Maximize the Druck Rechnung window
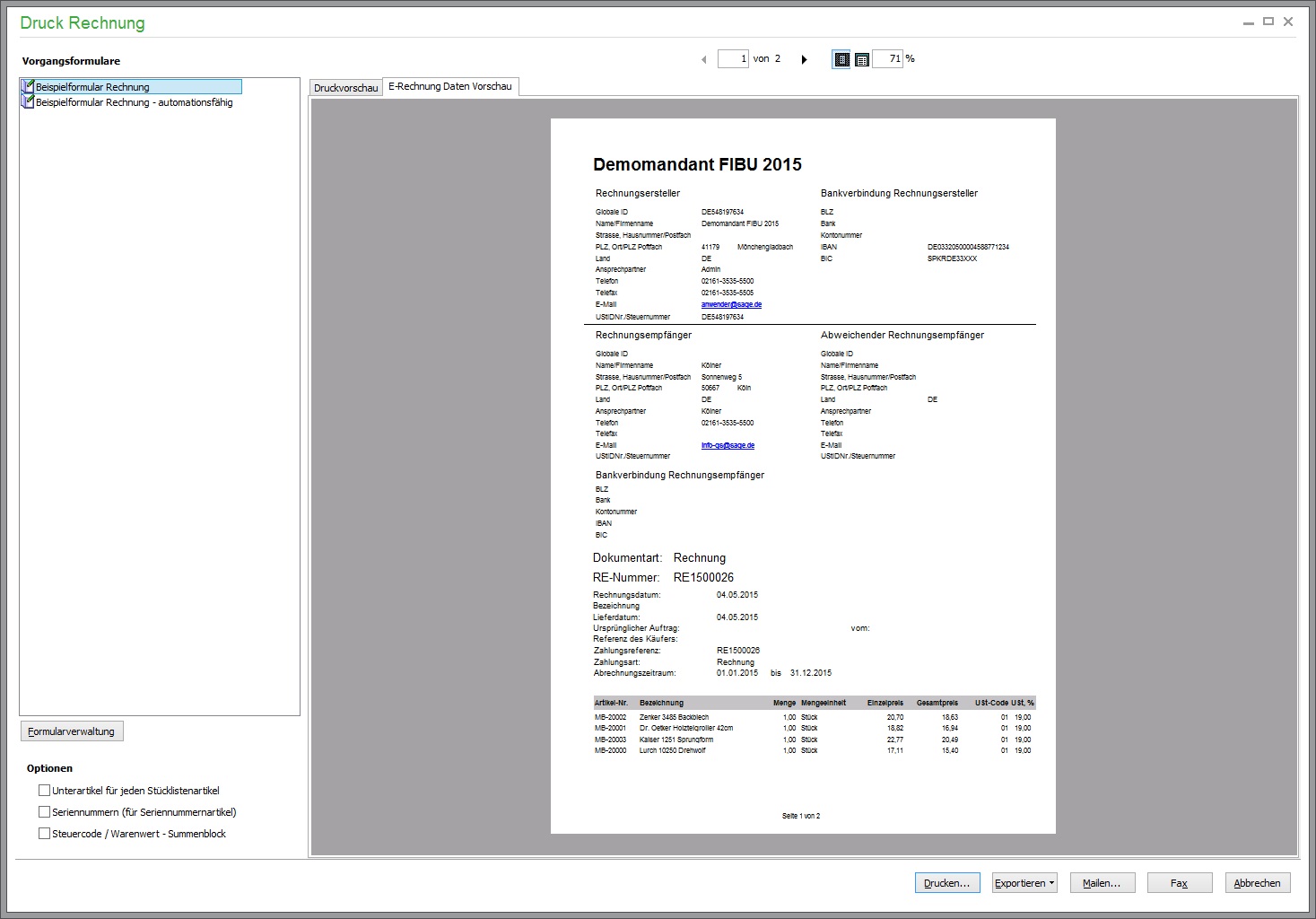 1268,22
